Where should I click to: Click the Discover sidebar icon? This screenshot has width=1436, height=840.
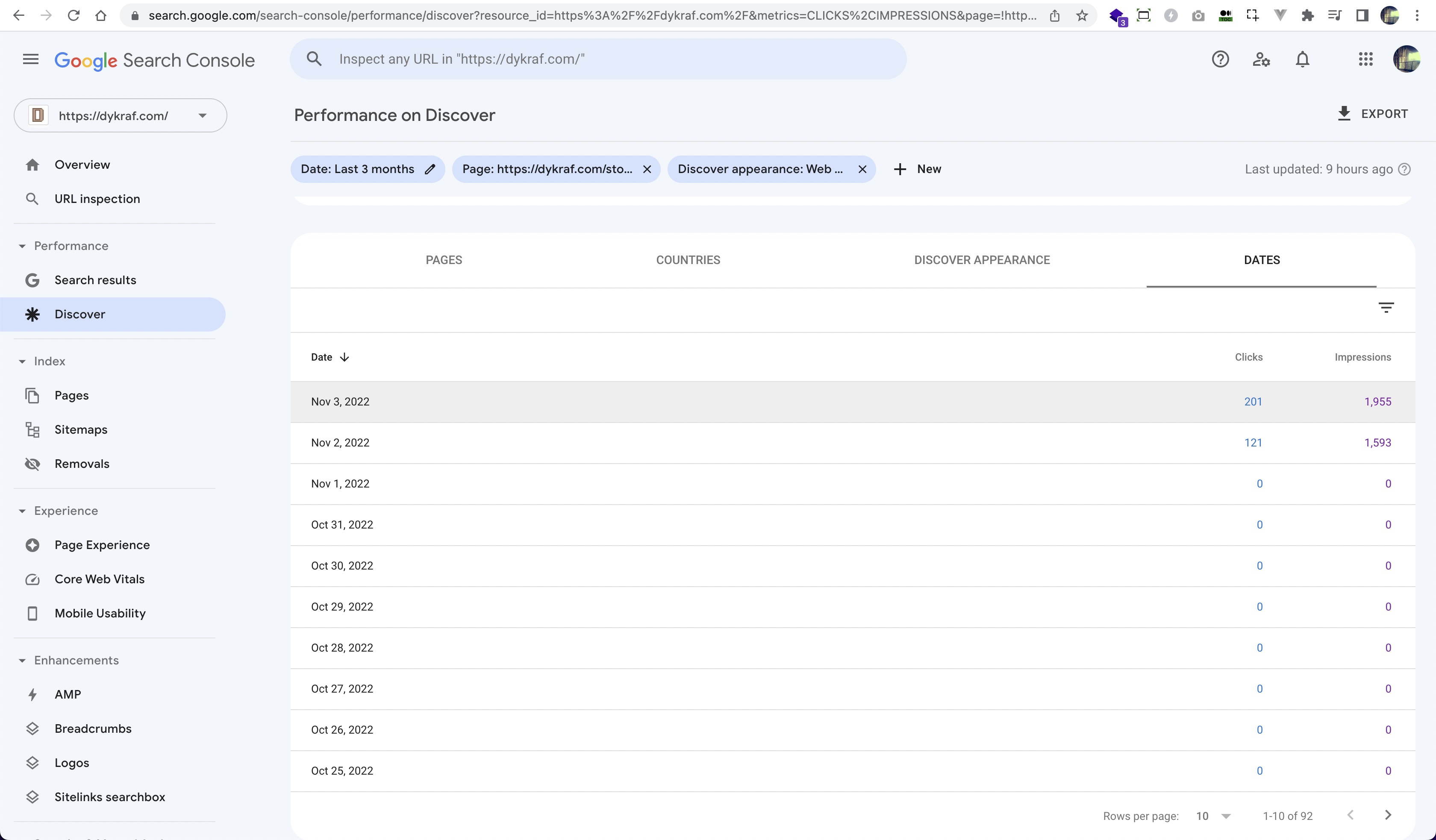[x=33, y=314]
